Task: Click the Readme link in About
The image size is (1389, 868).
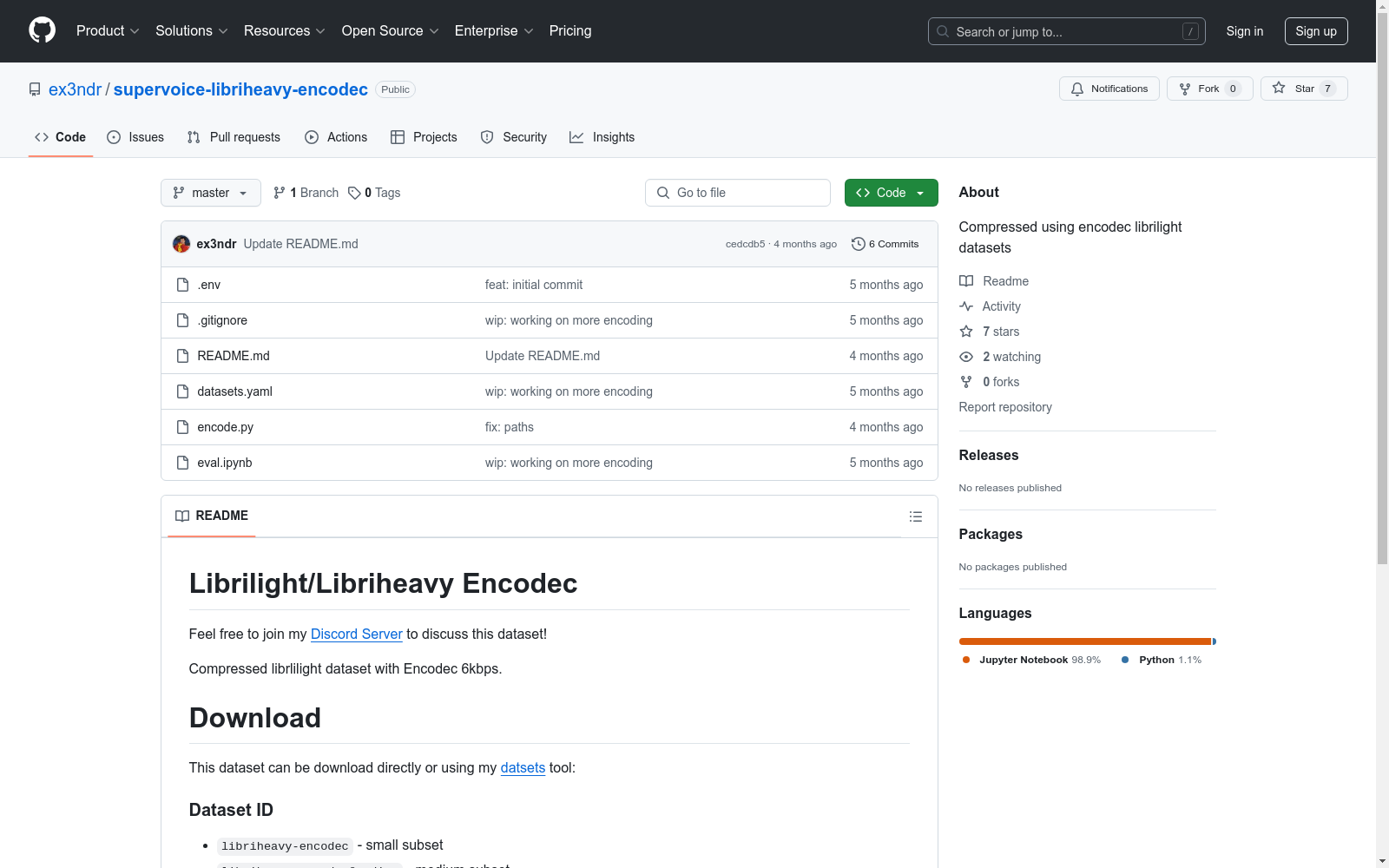Action: 994,281
